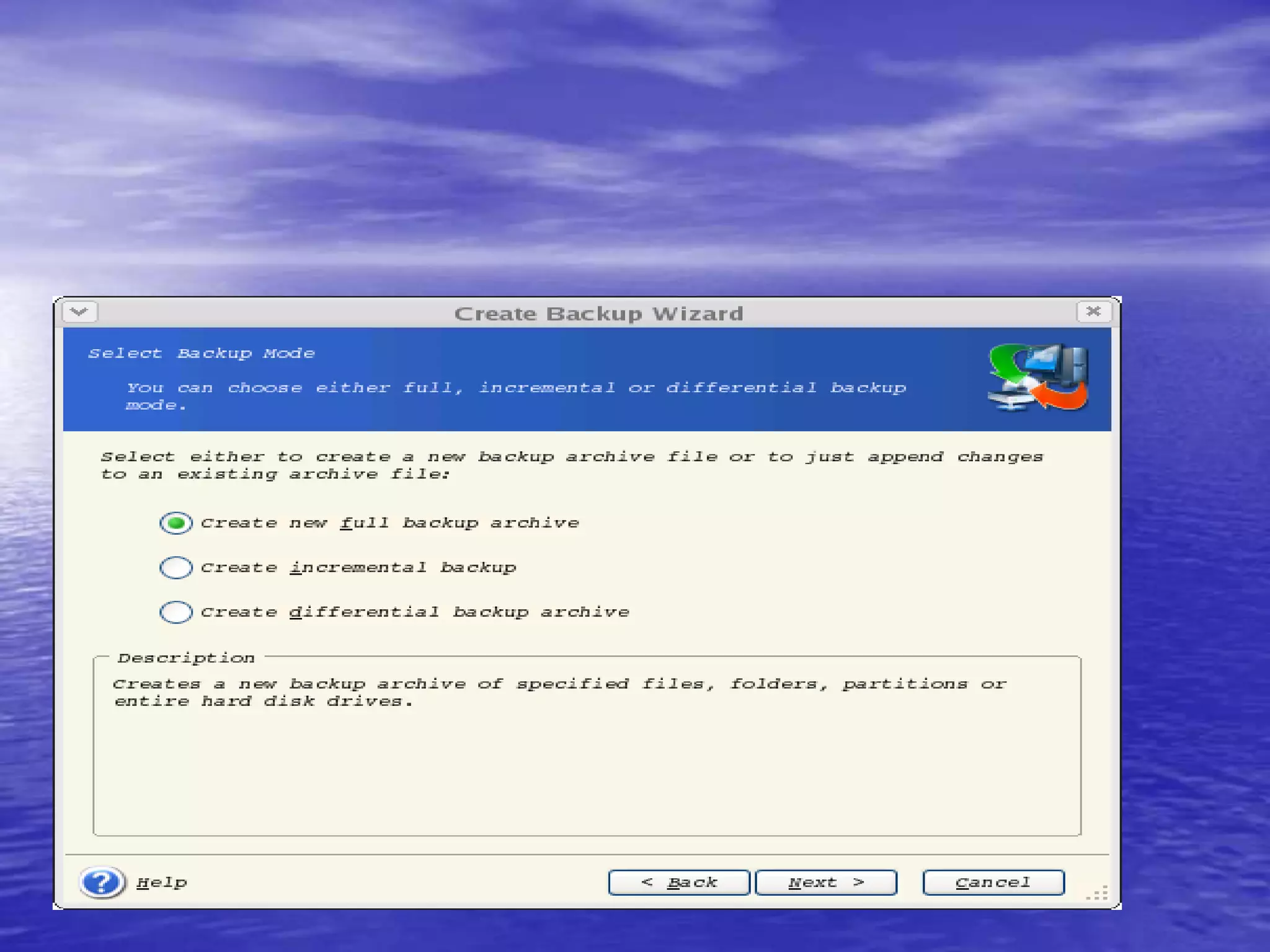This screenshot has height=952, width=1270.
Task: Enable the differential backup archive radio button
Action: pyautogui.click(x=176, y=612)
